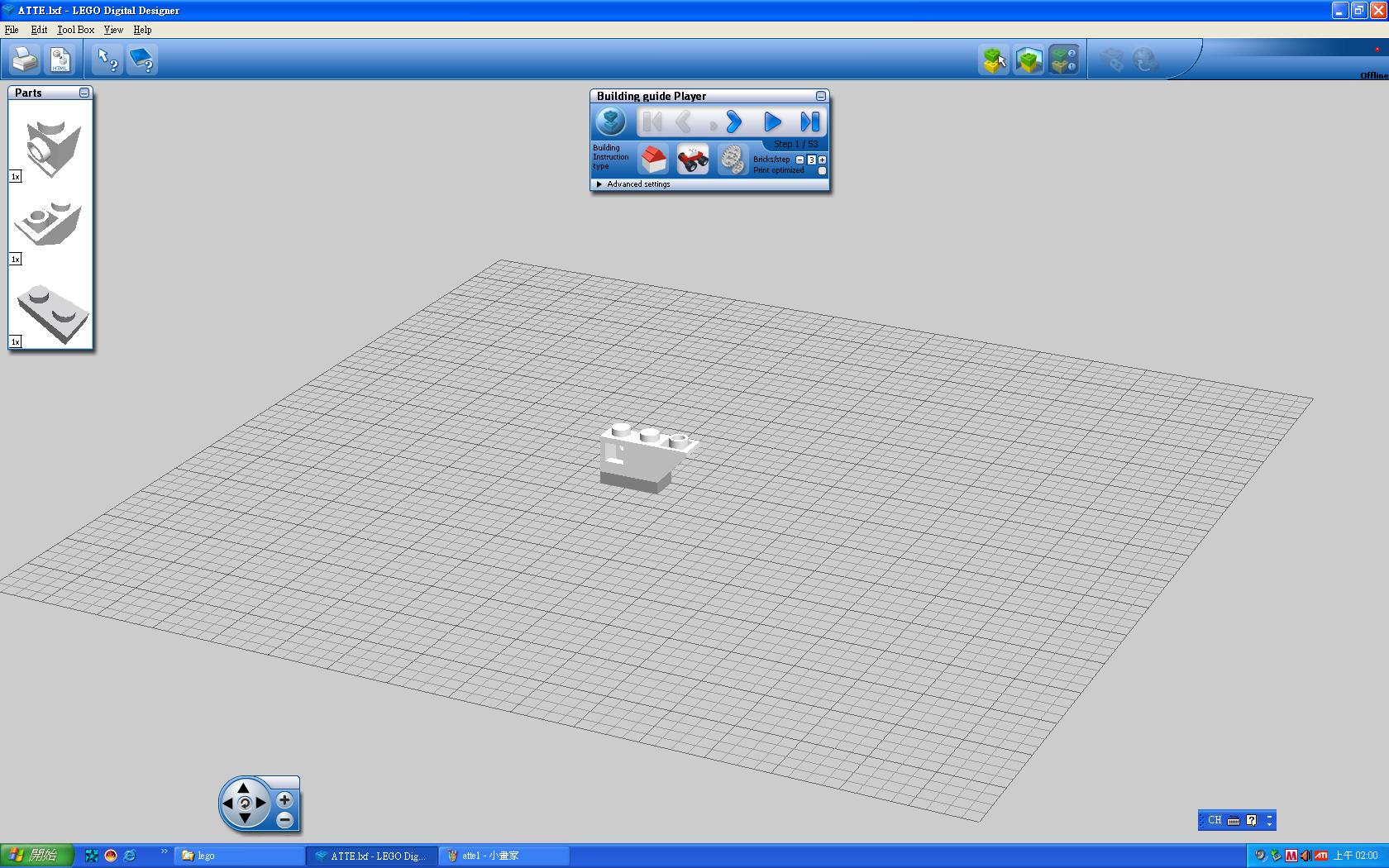
Task: Enable the Print optimized checkbox
Action: (x=822, y=170)
